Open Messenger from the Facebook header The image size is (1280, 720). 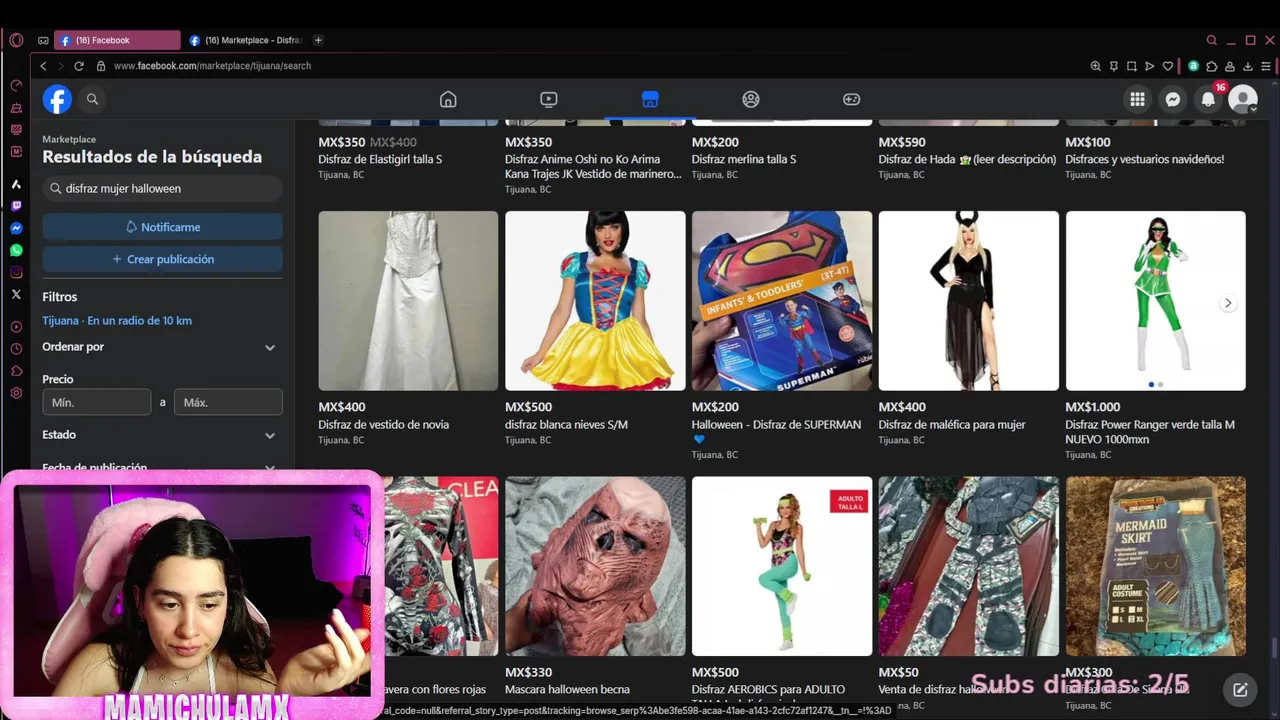[x=1173, y=99]
